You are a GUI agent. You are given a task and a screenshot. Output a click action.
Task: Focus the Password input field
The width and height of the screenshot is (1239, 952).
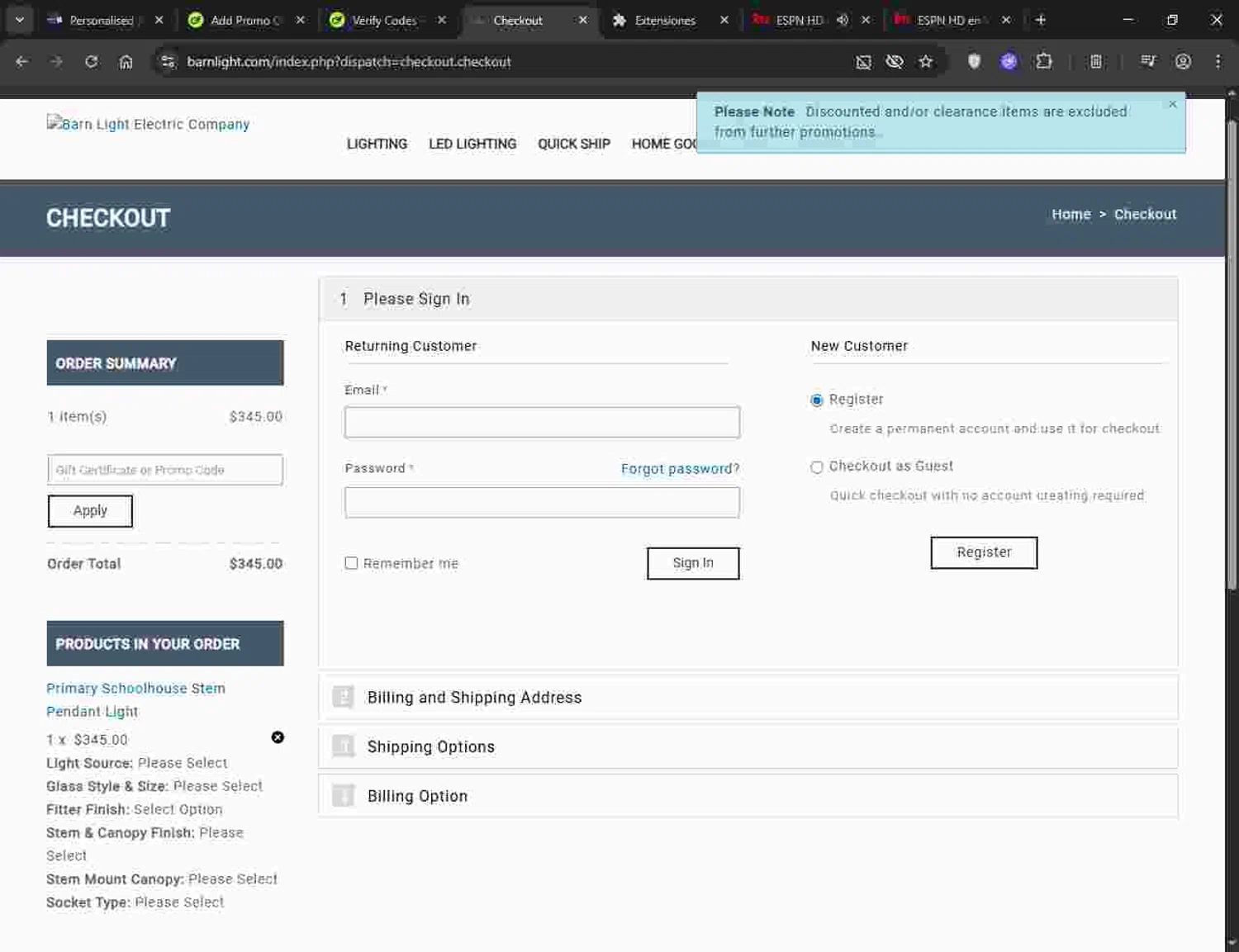(542, 502)
